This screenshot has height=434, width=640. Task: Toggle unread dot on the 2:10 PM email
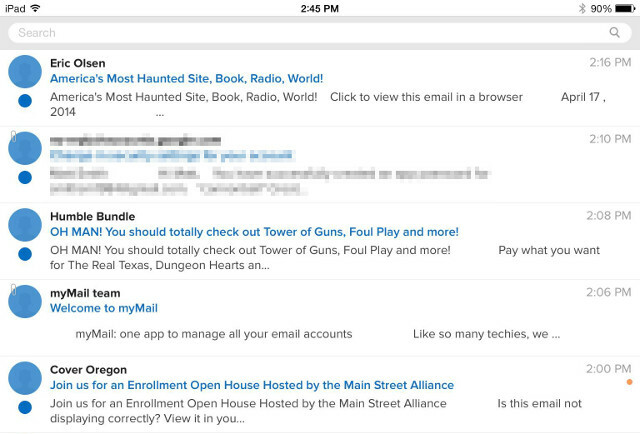(x=25, y=178)
